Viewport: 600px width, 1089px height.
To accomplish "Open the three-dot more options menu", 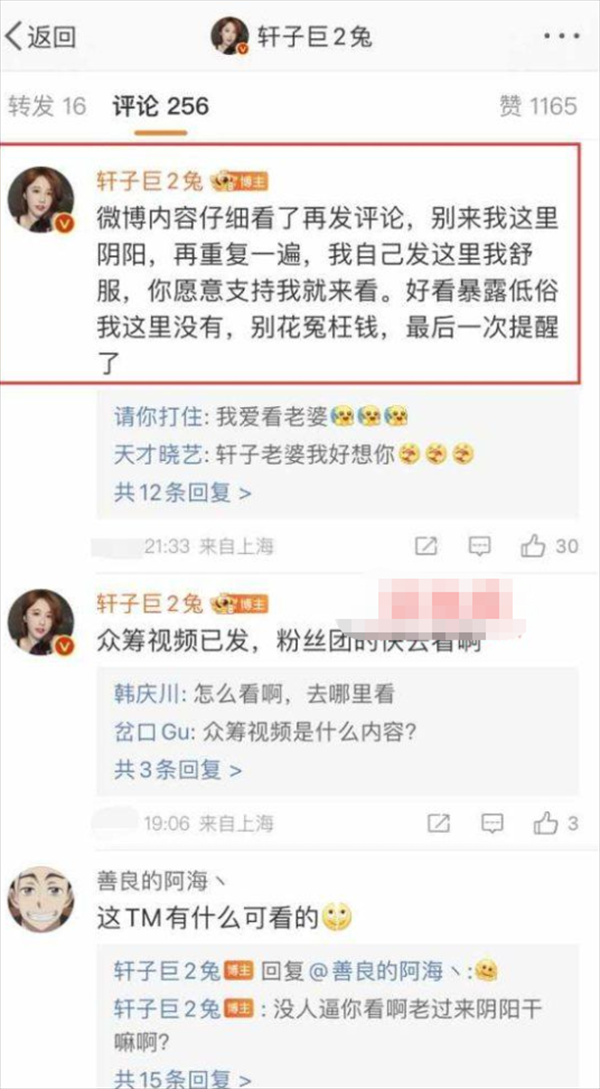I will [560, 37].
